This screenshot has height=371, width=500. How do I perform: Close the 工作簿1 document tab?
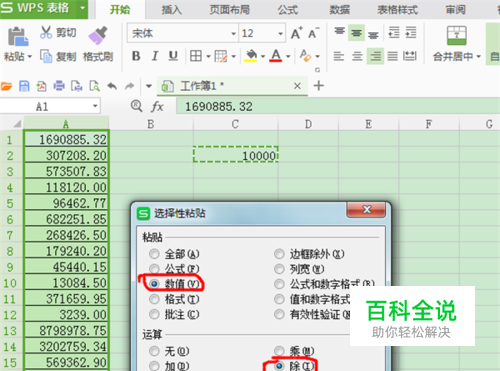point(297,86)
